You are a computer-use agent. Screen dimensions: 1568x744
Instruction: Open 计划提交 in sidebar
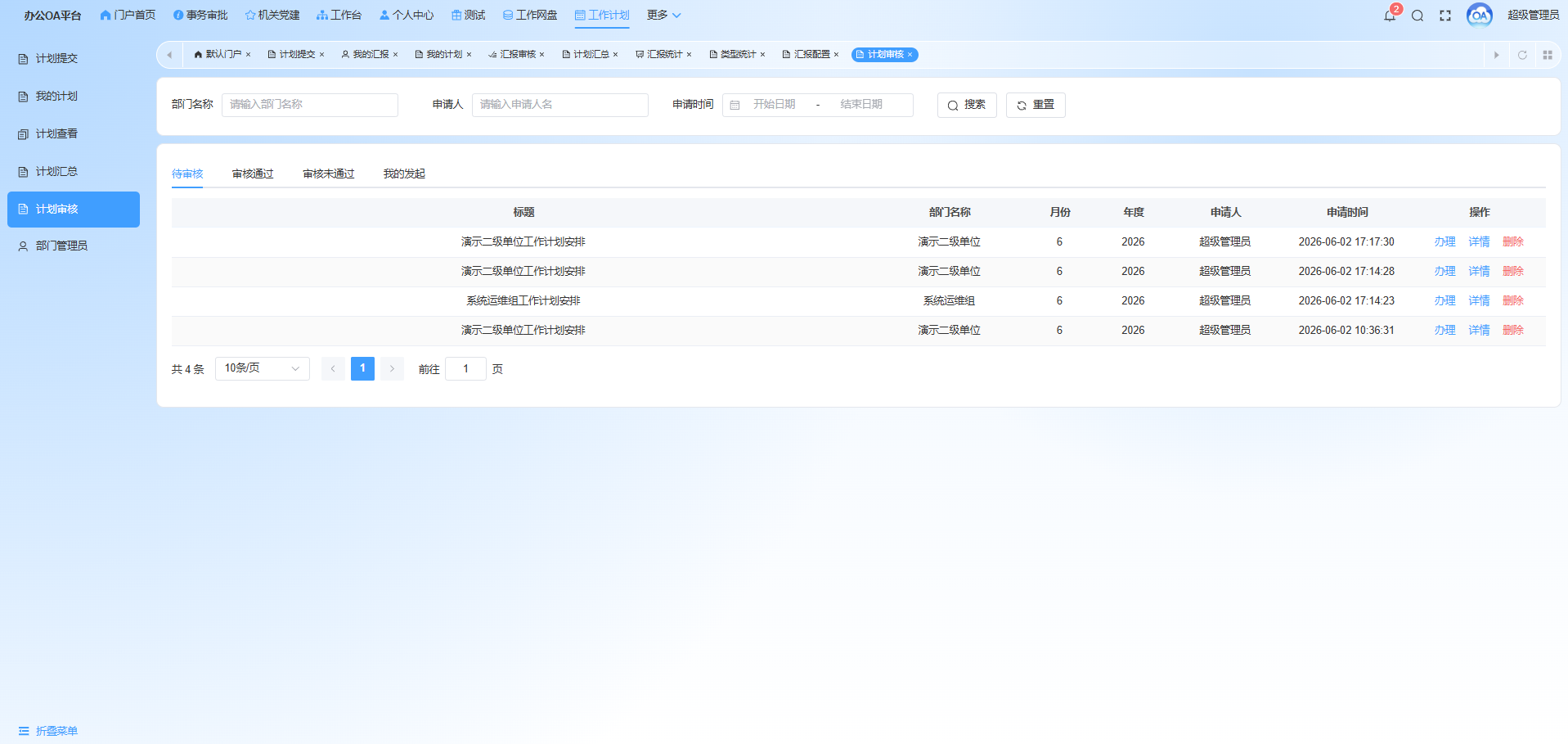coord(74,59)
